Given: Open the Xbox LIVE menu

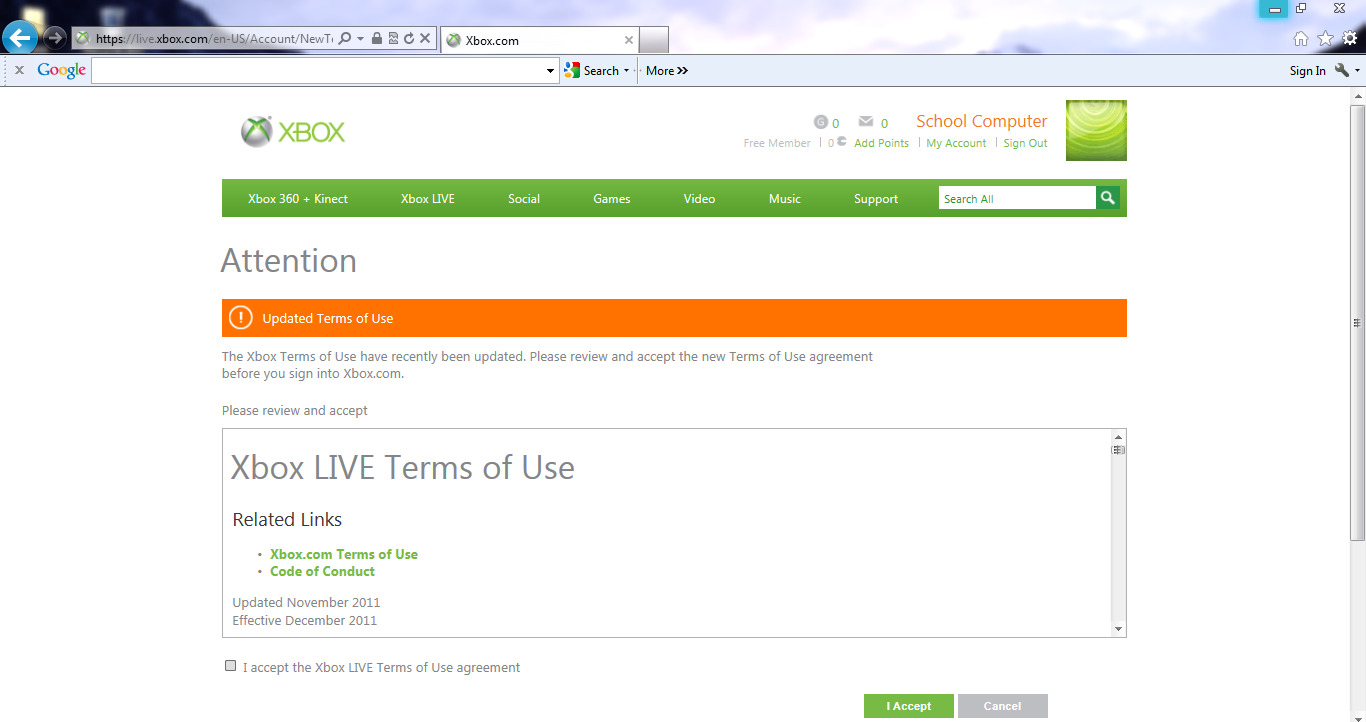Looking at the screenshot, I should (x=428, y=199).
